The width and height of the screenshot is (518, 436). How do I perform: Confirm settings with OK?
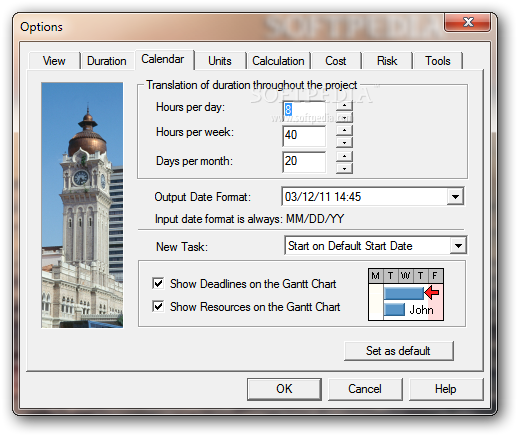(284, 389)
